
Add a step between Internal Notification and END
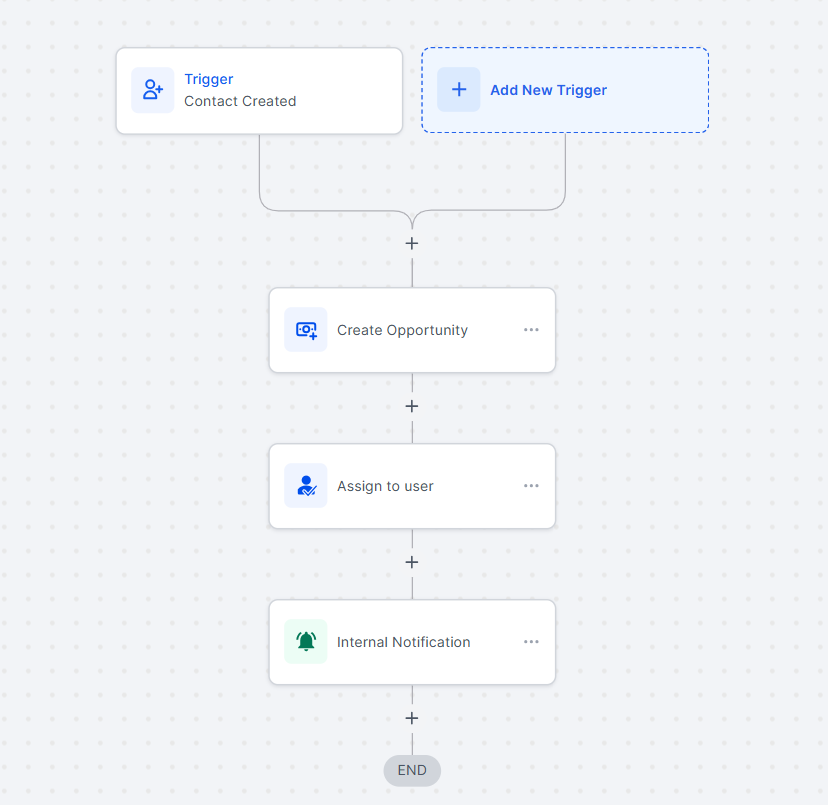pos(412,718)
